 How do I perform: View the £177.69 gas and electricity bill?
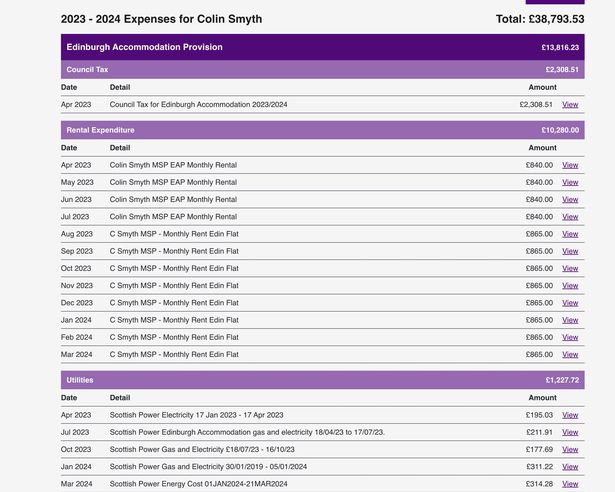point(570,450)
